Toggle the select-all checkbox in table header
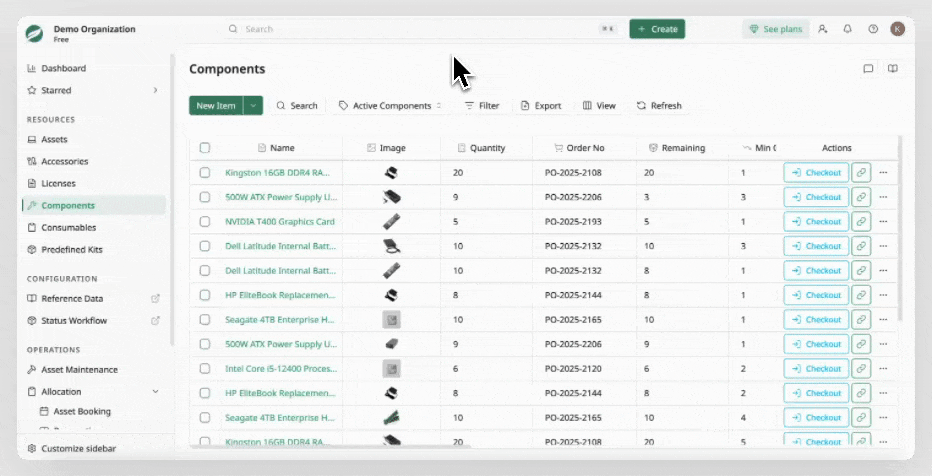The image size is (932, 476). point(204,147)
